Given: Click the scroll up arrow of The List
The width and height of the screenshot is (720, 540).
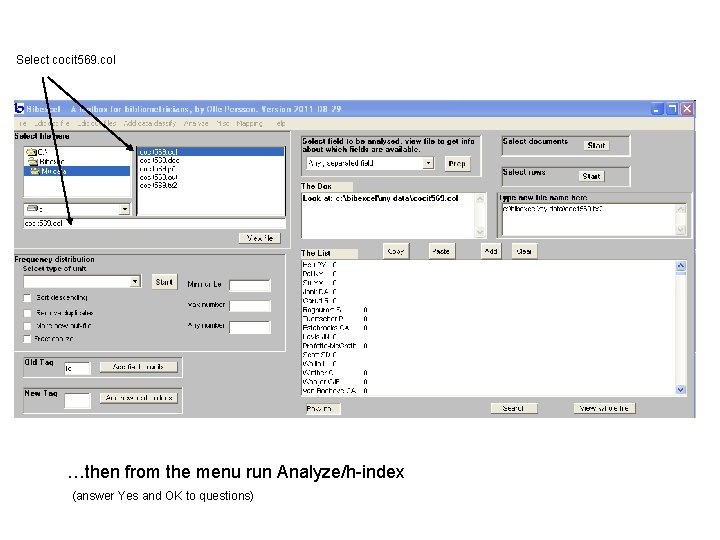Looking at the screenshot, I should click(x=681, y=266).
